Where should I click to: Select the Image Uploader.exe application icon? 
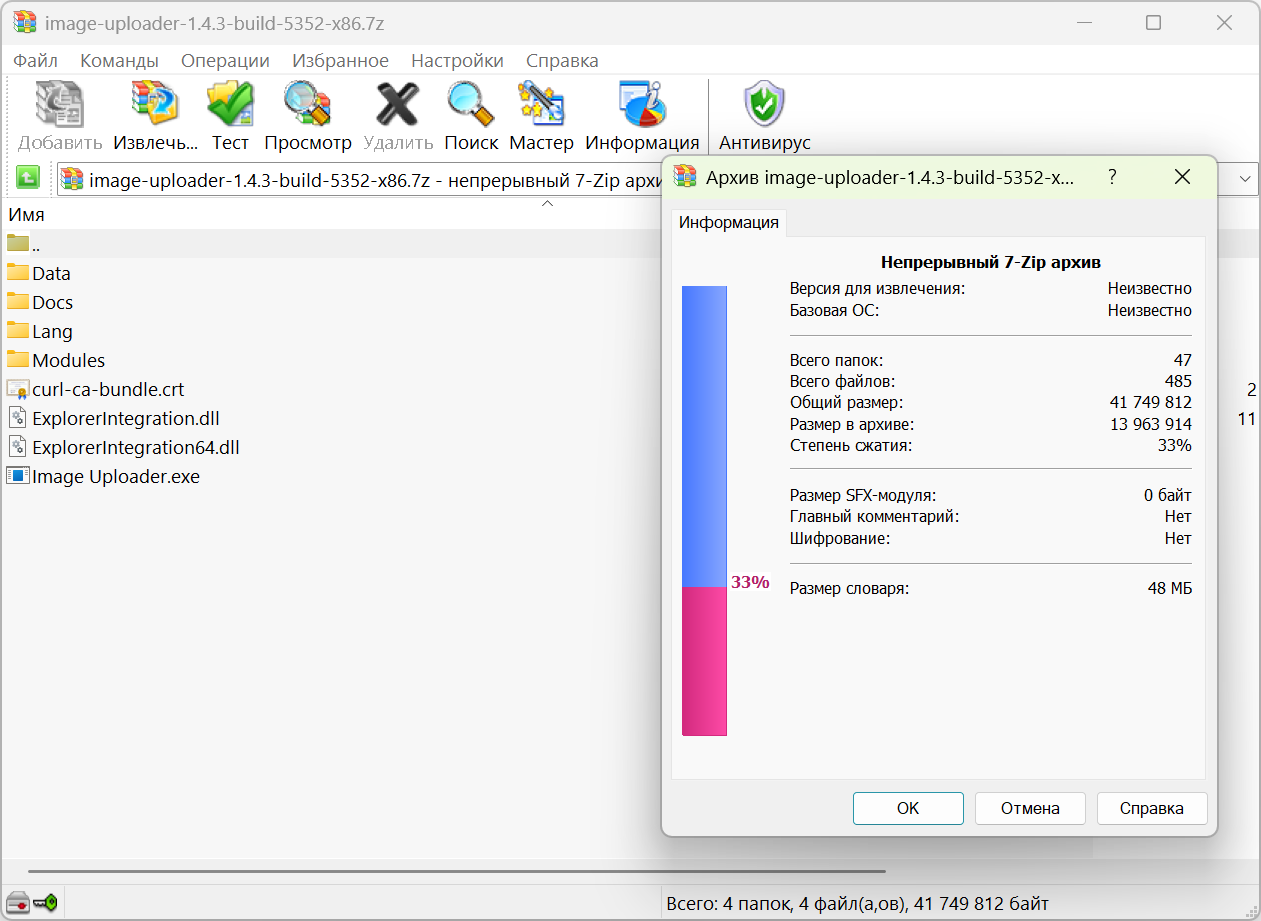(x=18, y=476)
